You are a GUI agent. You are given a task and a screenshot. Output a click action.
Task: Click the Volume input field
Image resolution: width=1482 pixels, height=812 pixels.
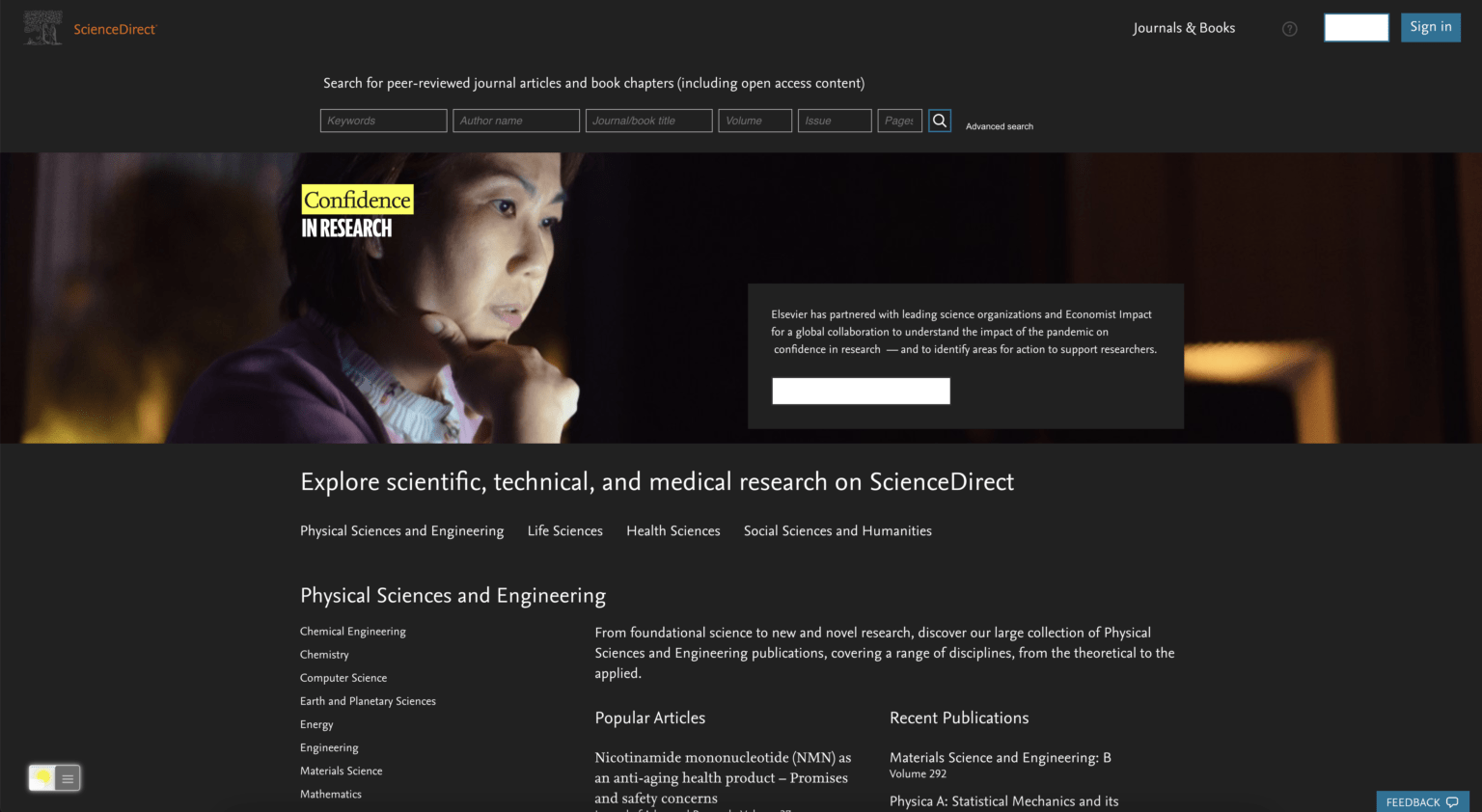coord(755,120)
